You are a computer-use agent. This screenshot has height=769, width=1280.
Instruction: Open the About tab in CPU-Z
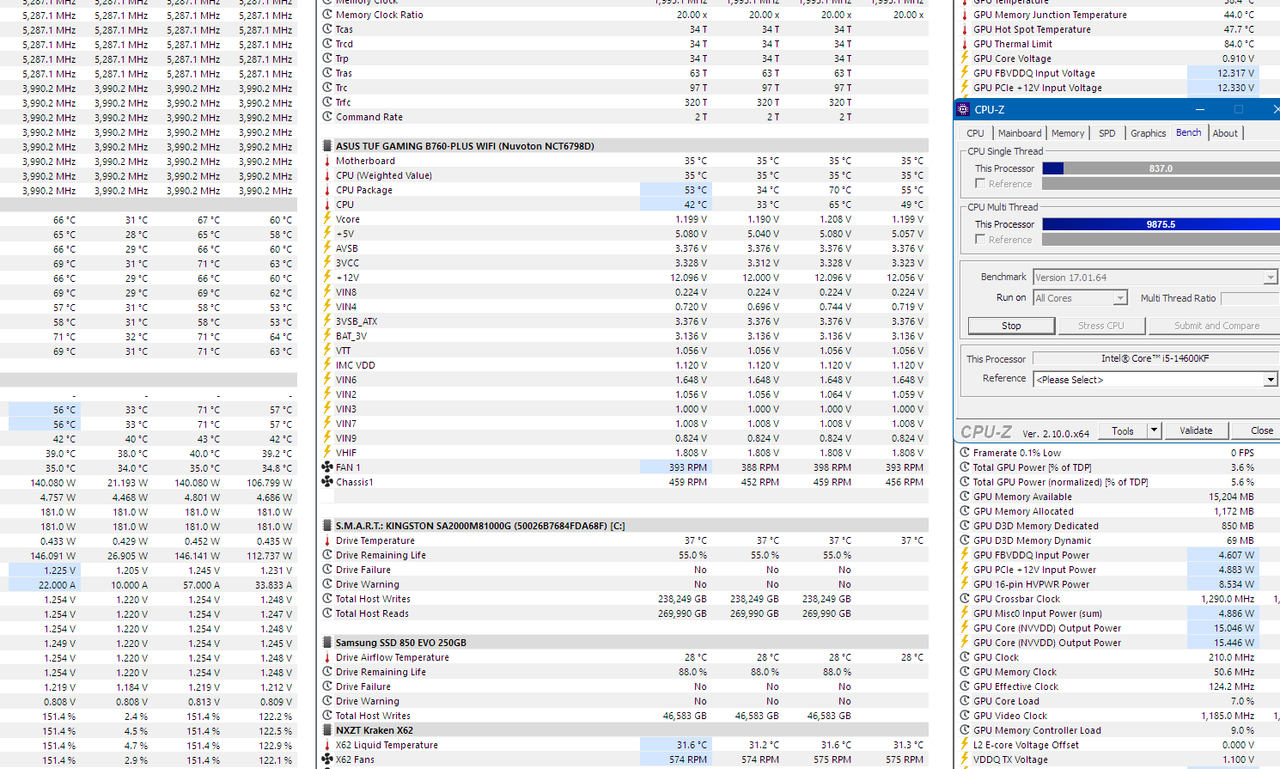tap(1225, 133)
